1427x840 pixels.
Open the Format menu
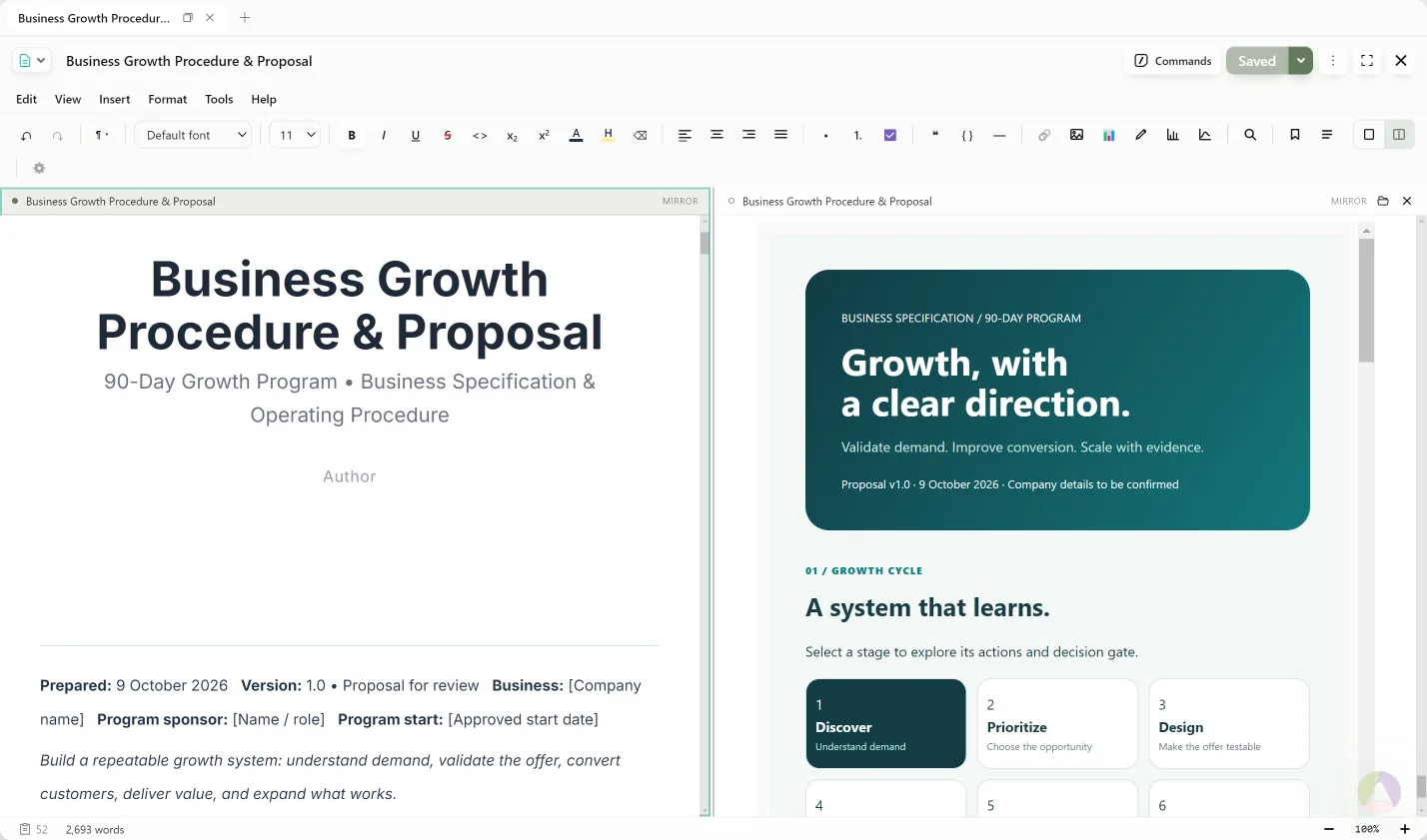coord(168,99)
